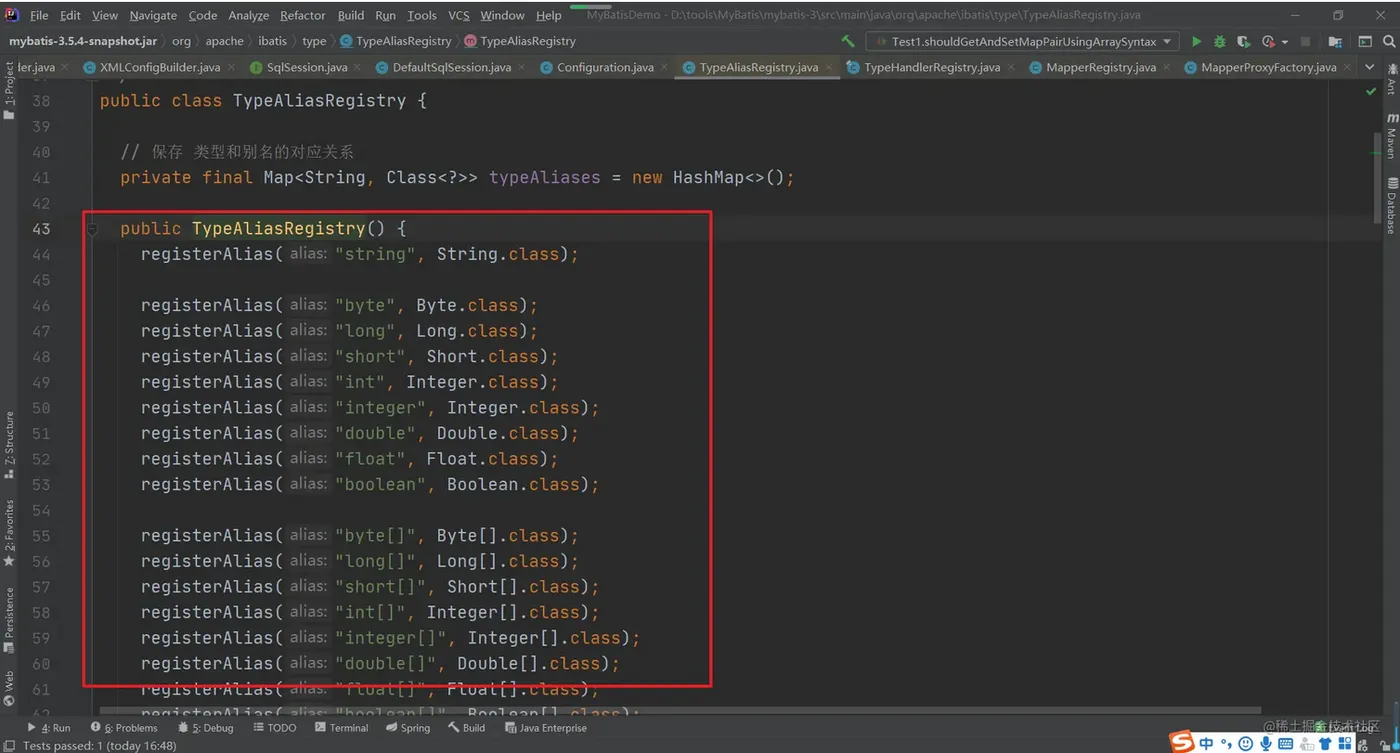The image size is (1400, 753).
Task: Start debugging with the bug icon
Action: point(1220,41)
